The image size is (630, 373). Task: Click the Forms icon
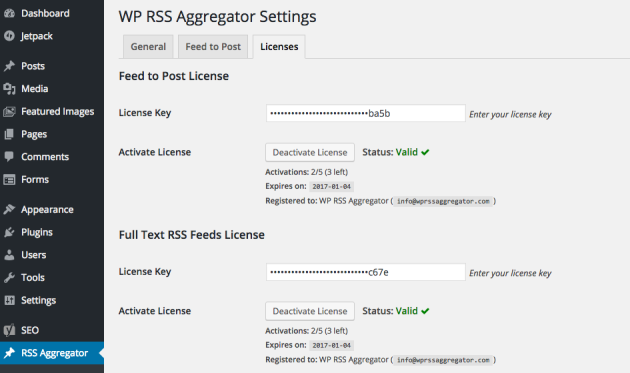pyautogui.click(x=9, y=179)
